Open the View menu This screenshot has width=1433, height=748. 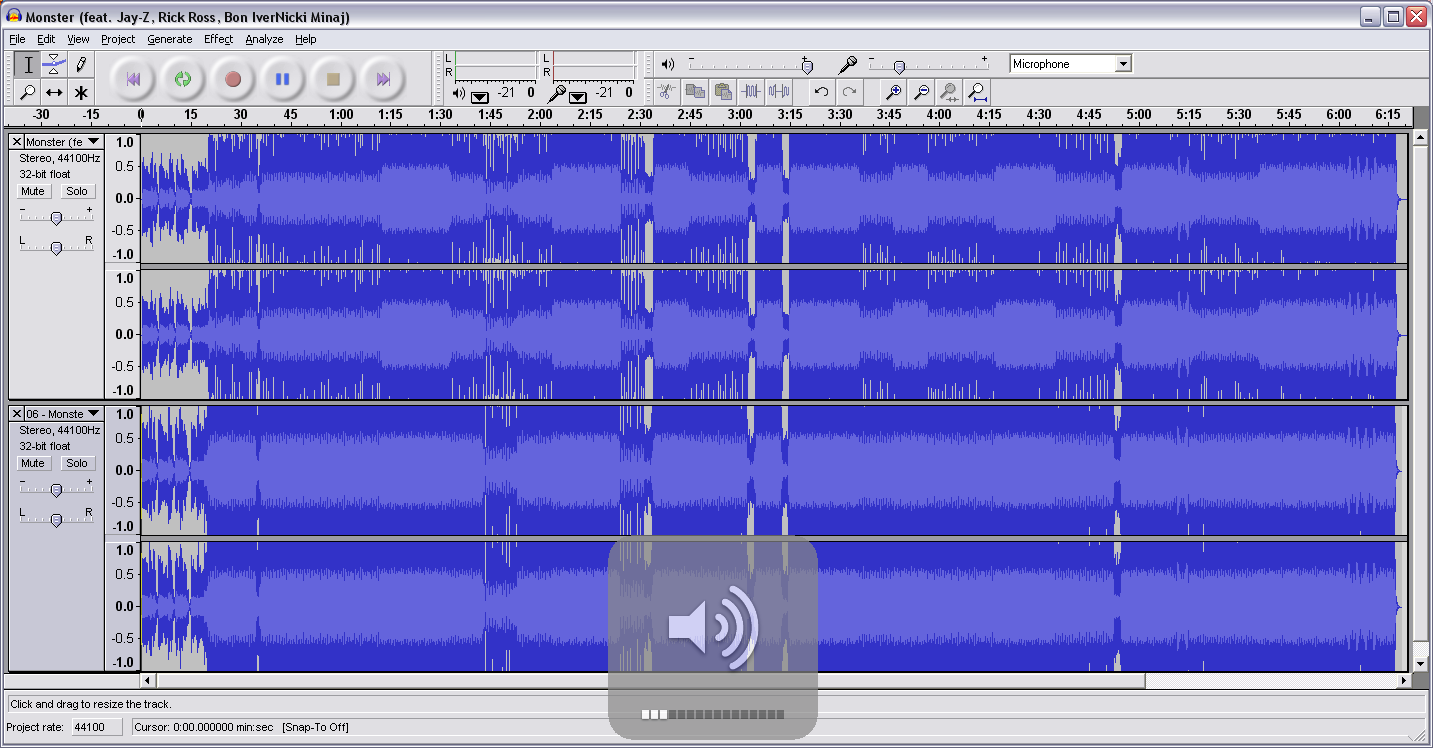coord(78,39)
